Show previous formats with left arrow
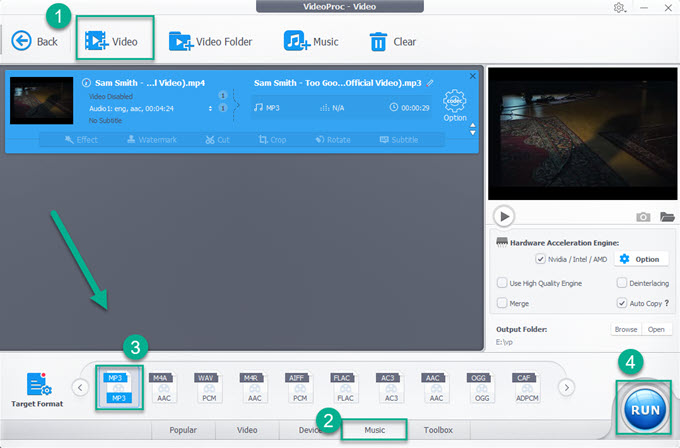680x448 pixels. (x=80, y=387)
